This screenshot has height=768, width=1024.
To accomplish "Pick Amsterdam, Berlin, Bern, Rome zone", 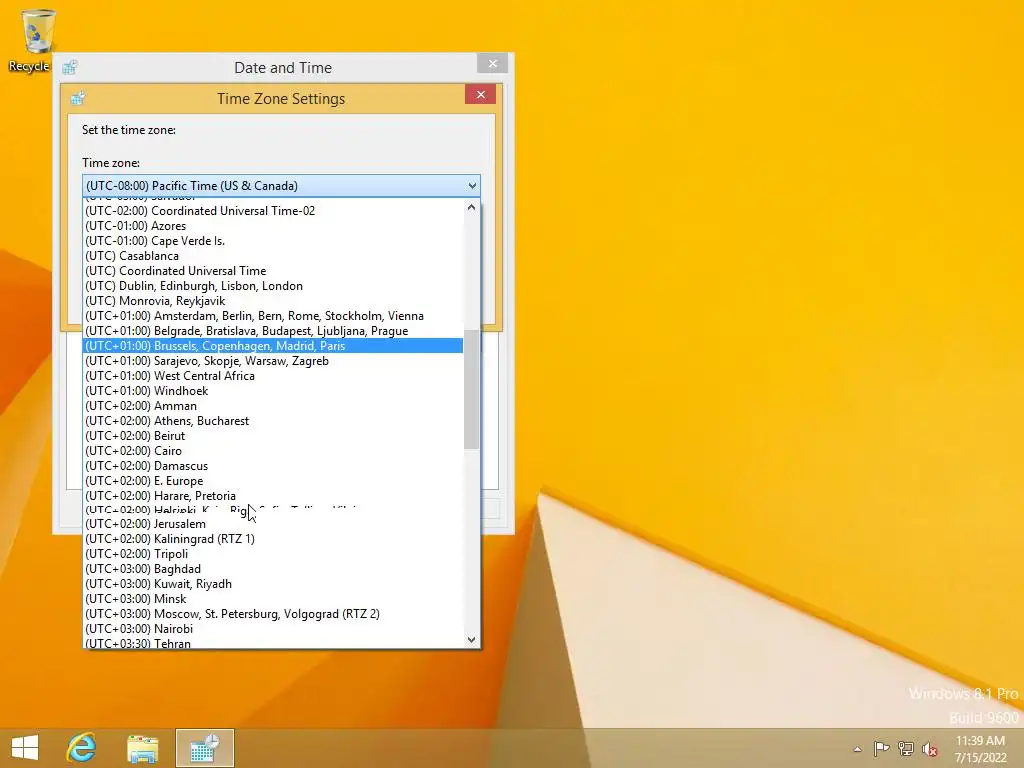I will point(273,316).
